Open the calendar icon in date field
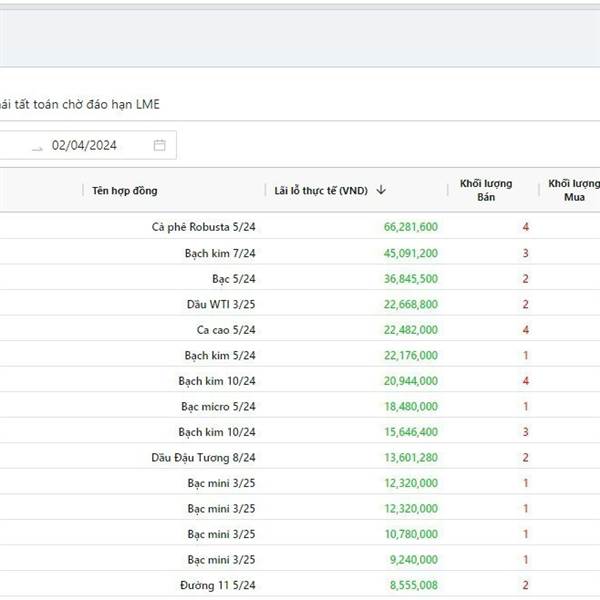The image size is (600, 600). point(160,145)
